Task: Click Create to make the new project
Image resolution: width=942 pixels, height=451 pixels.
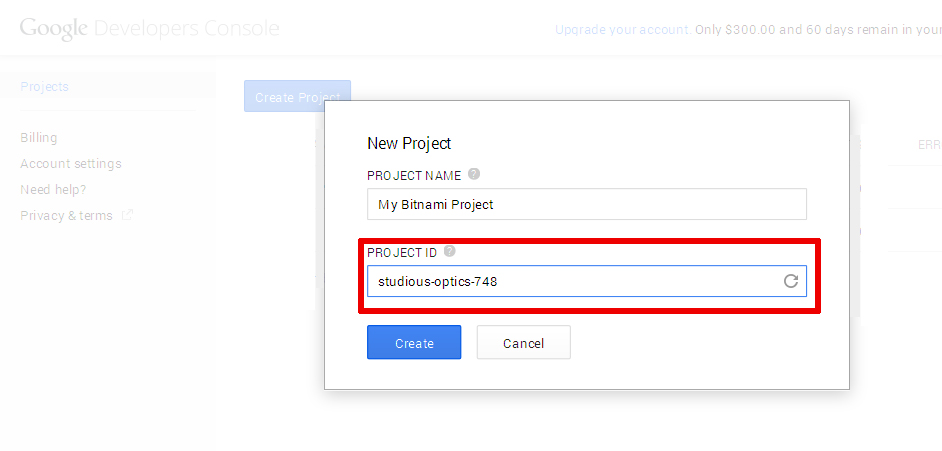Action: click(x=414, y=342)
